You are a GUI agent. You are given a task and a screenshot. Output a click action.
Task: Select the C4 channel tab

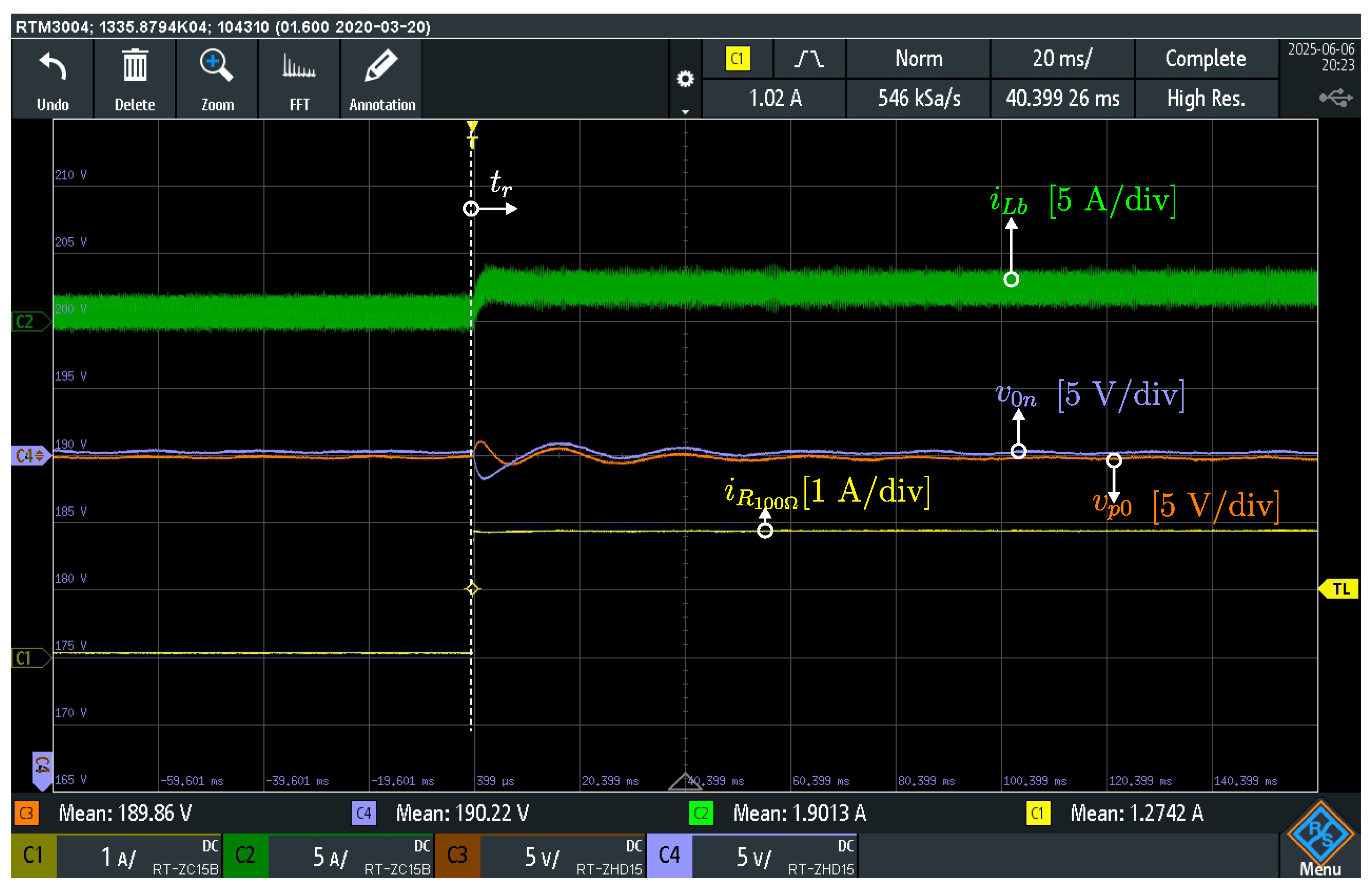(x=669, y=855)
